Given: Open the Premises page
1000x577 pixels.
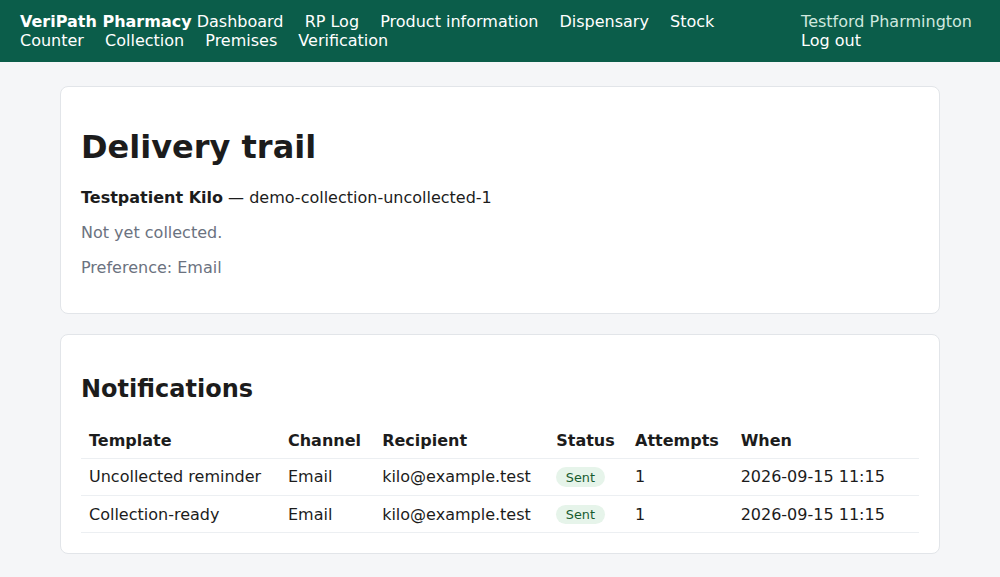Looking at the screenshot, I should click(x=241, y=40).
